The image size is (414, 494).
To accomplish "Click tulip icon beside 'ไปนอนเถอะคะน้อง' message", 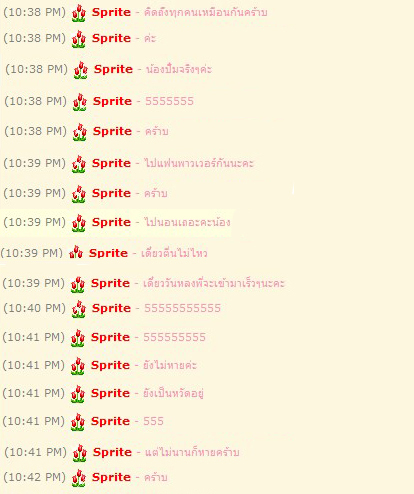I will 79,223.
